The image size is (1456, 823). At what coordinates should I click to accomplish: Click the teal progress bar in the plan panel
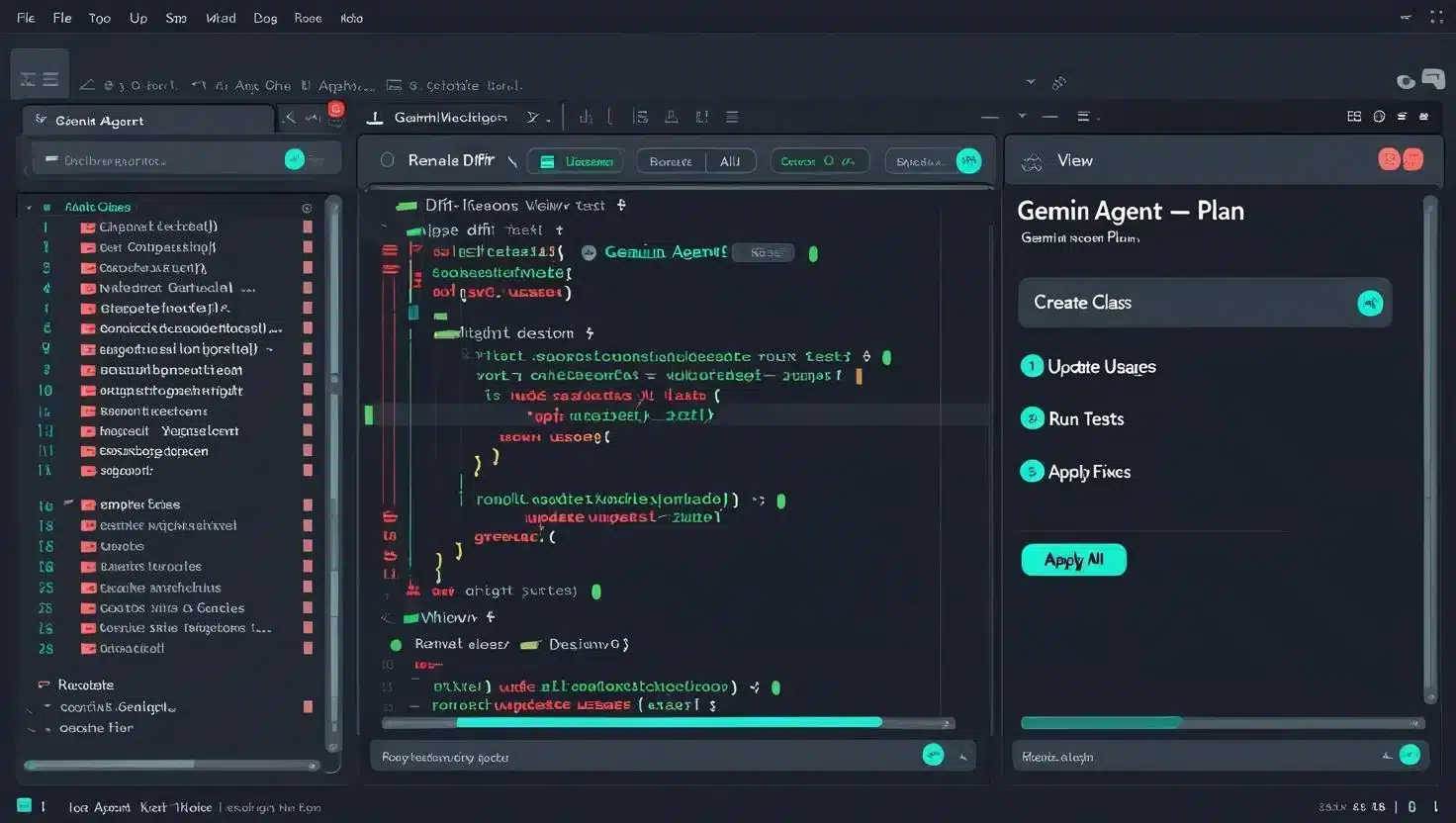1101,723
